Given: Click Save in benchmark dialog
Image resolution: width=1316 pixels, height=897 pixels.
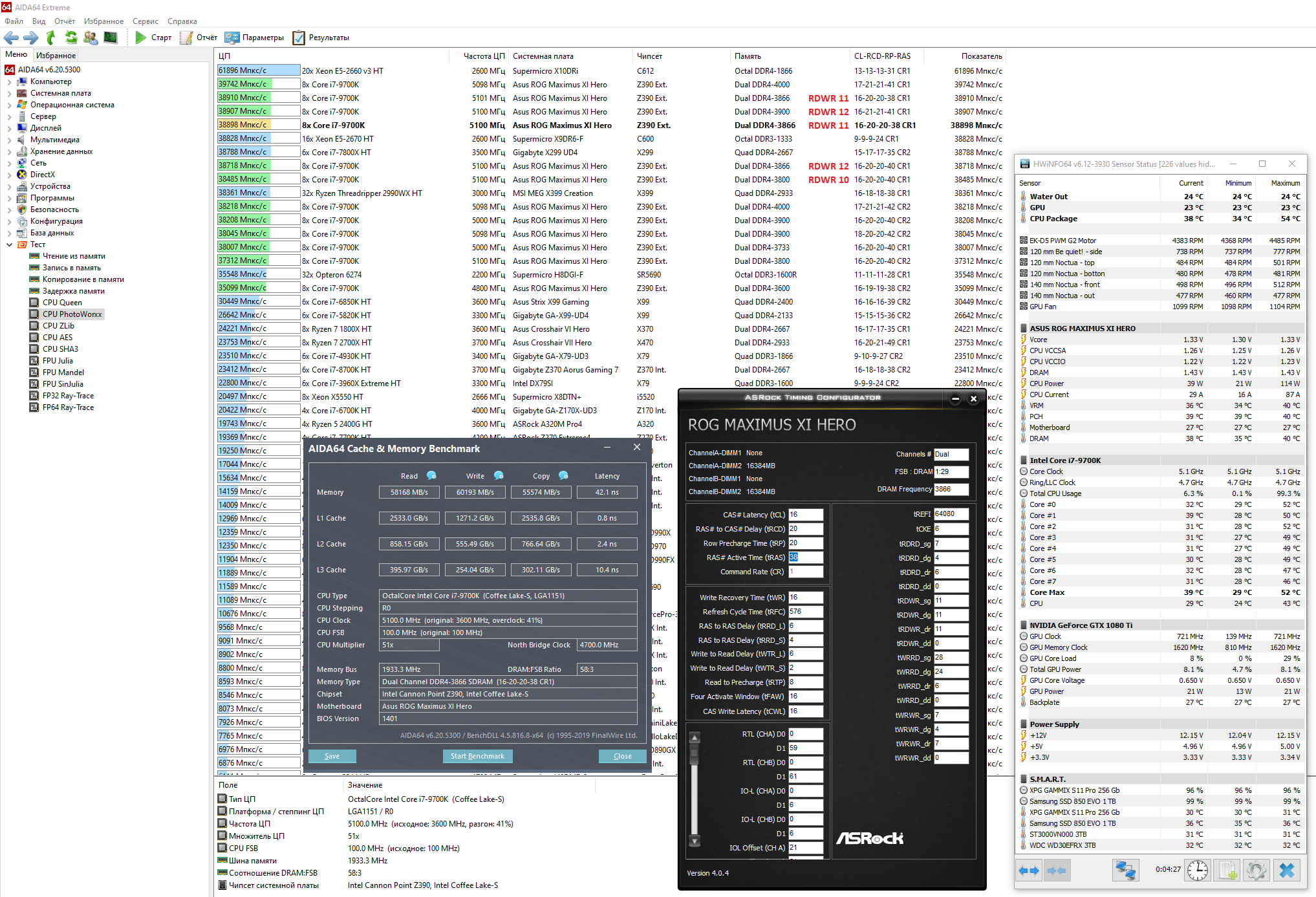Looking at the screenshot, I should 332,756.
